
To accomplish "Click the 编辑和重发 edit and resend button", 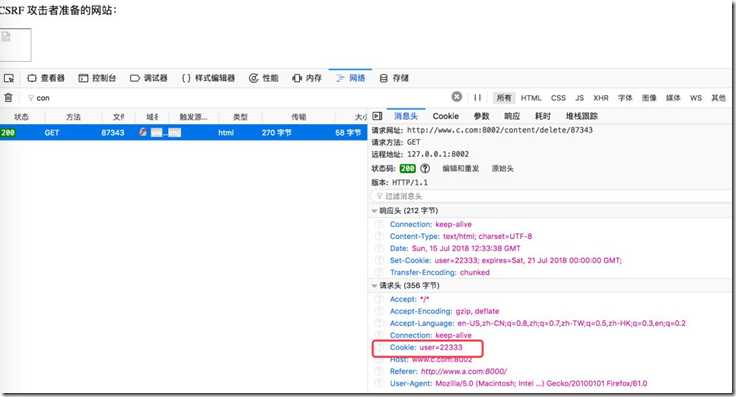I will pyautogui.click(x=460, y=168).
